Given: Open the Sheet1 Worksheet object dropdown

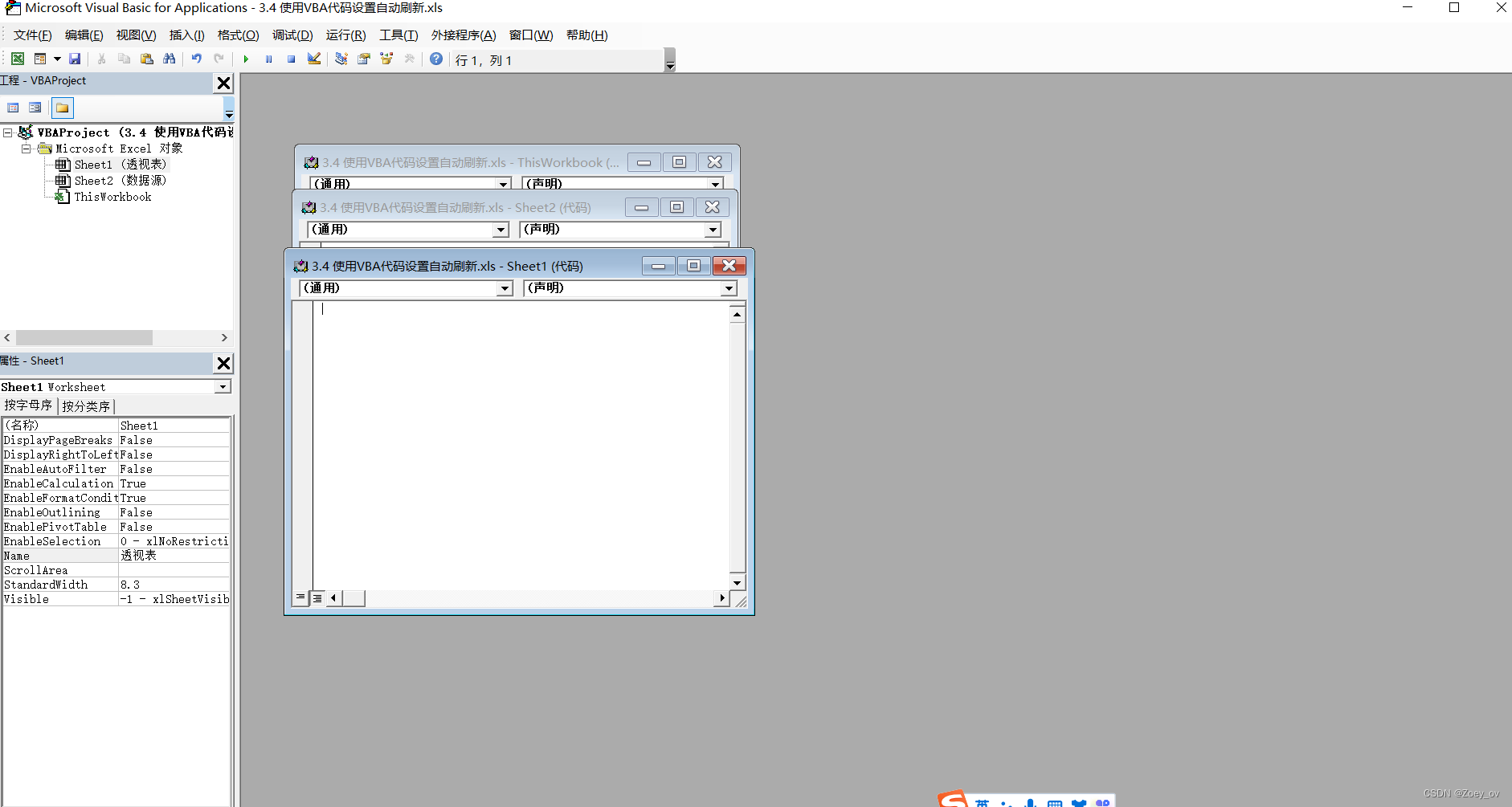Looking at the screenshot, I should [x=223, y=387].
